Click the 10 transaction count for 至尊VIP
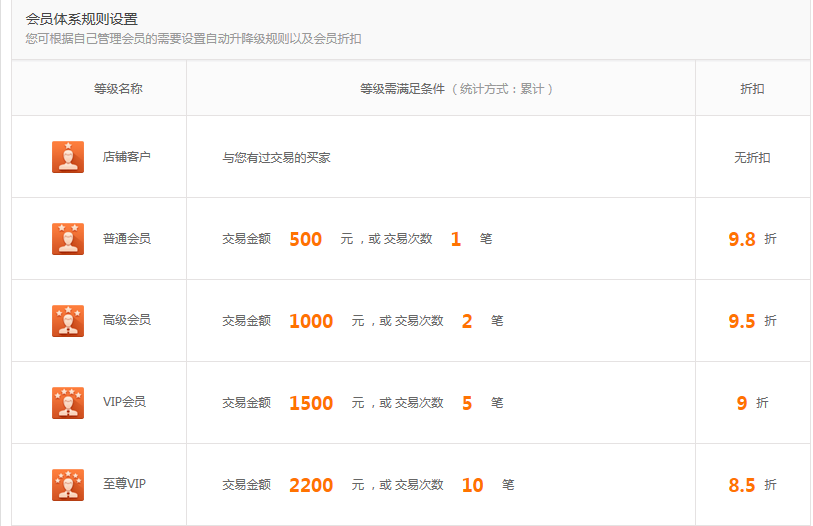The width and height of the screenshot is (813, 526). [472, 485]
